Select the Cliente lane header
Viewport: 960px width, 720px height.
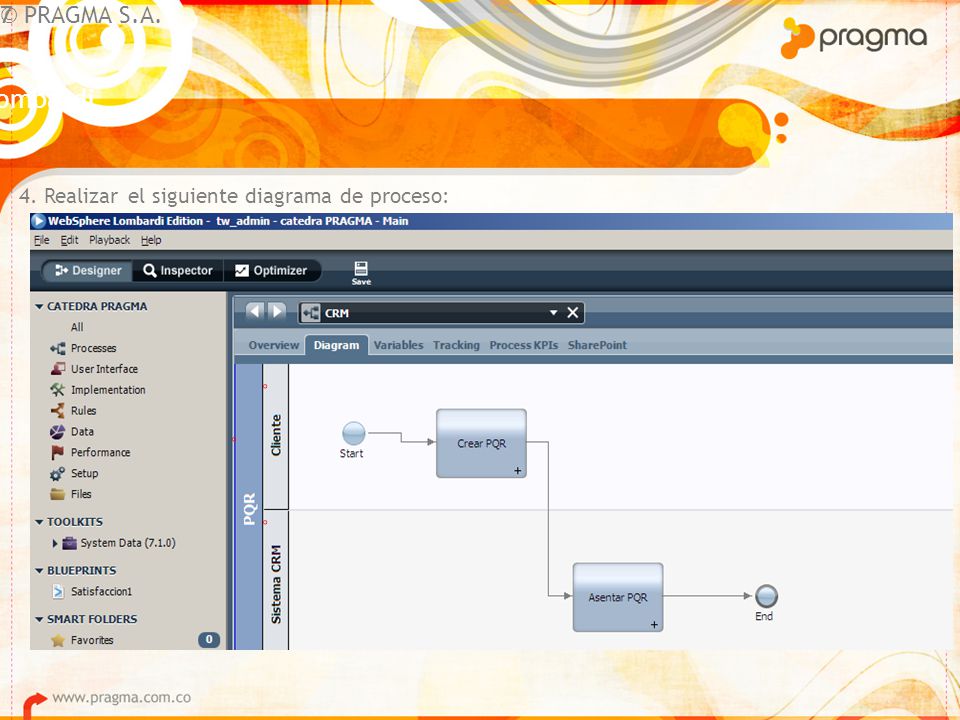(x=276, y=436)
